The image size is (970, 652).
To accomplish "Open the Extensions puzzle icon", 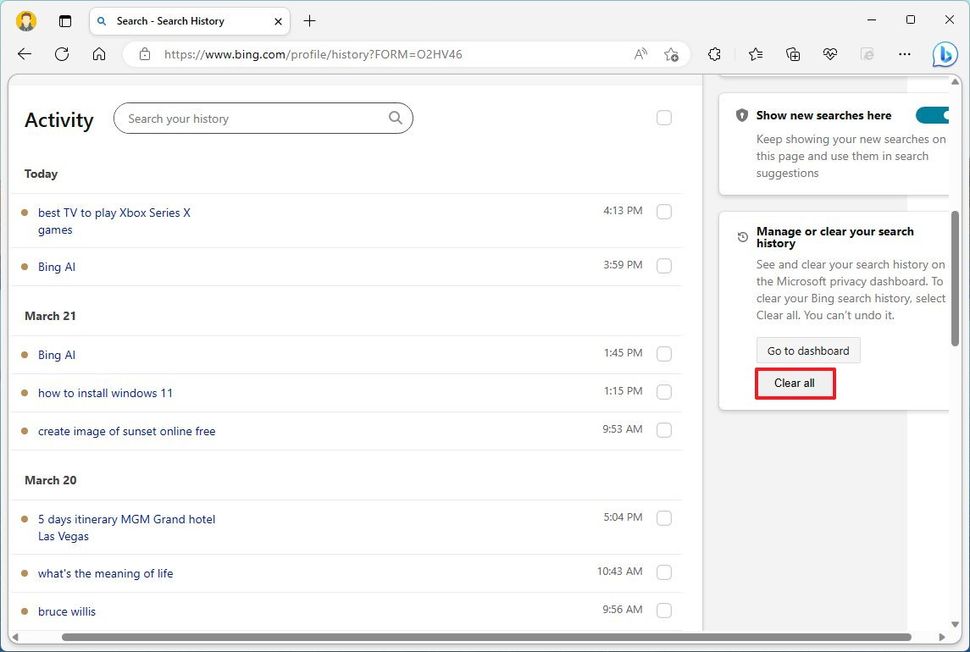I will [714, 54].
